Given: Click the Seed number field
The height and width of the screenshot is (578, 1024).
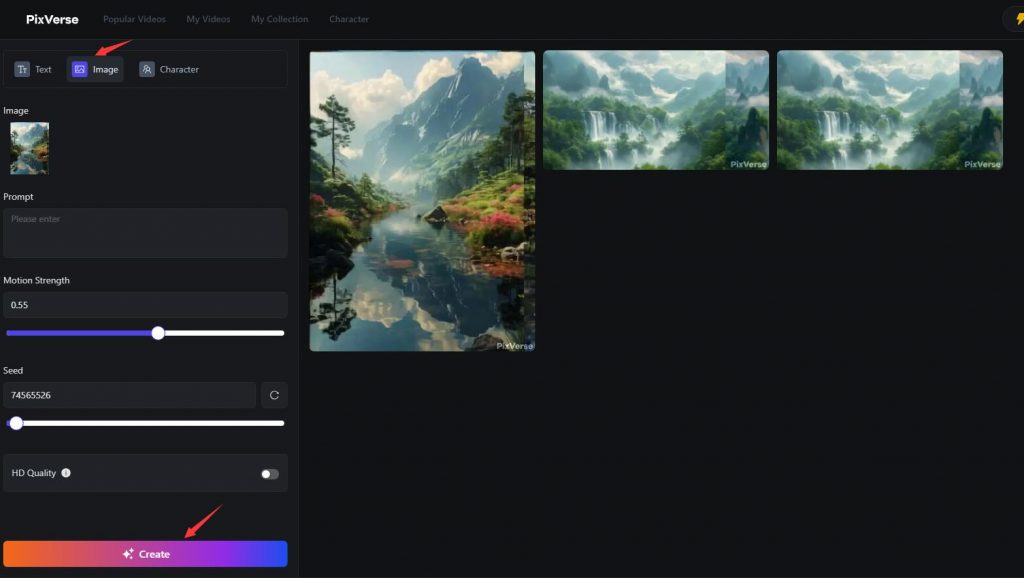Looking at the screenshot, I should tap(129, 395).
